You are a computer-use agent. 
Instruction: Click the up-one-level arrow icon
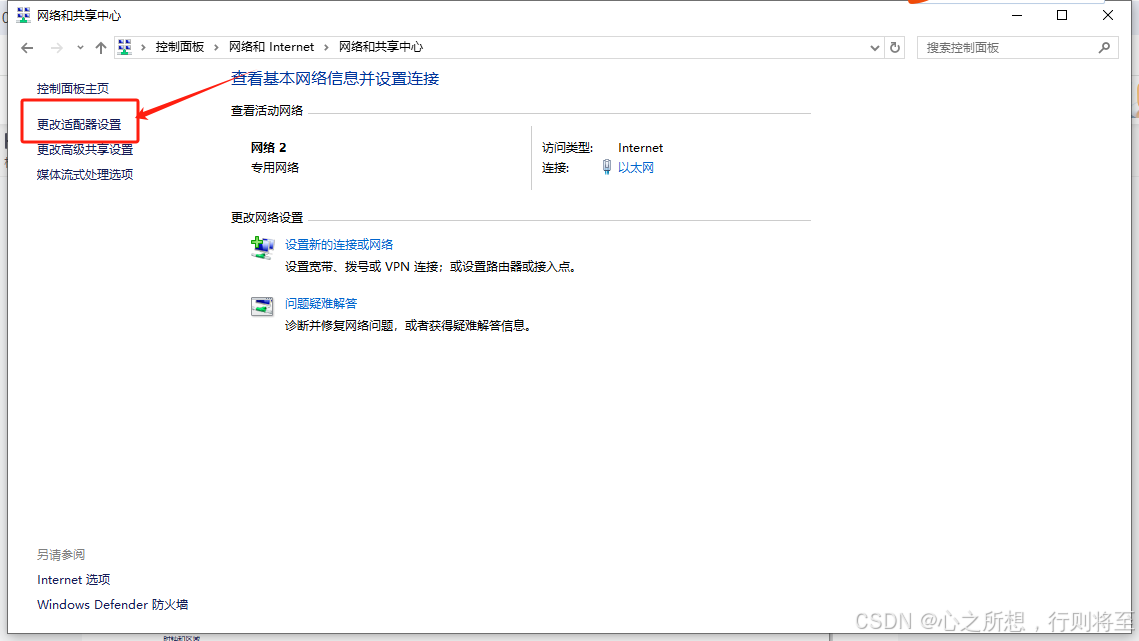coord(100,48)
